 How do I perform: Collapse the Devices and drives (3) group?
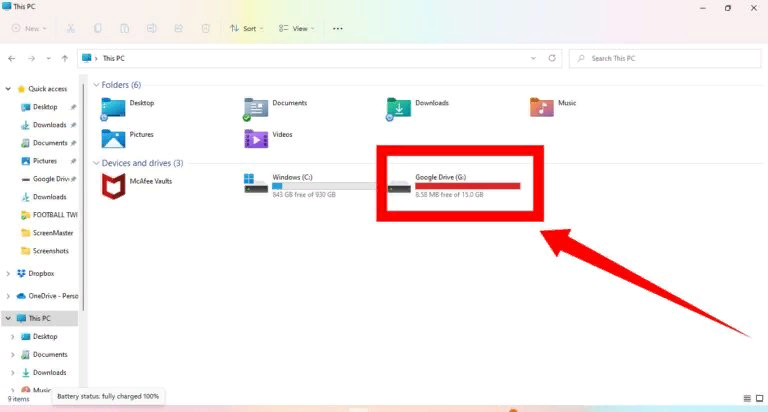click(x=96, y=163)
